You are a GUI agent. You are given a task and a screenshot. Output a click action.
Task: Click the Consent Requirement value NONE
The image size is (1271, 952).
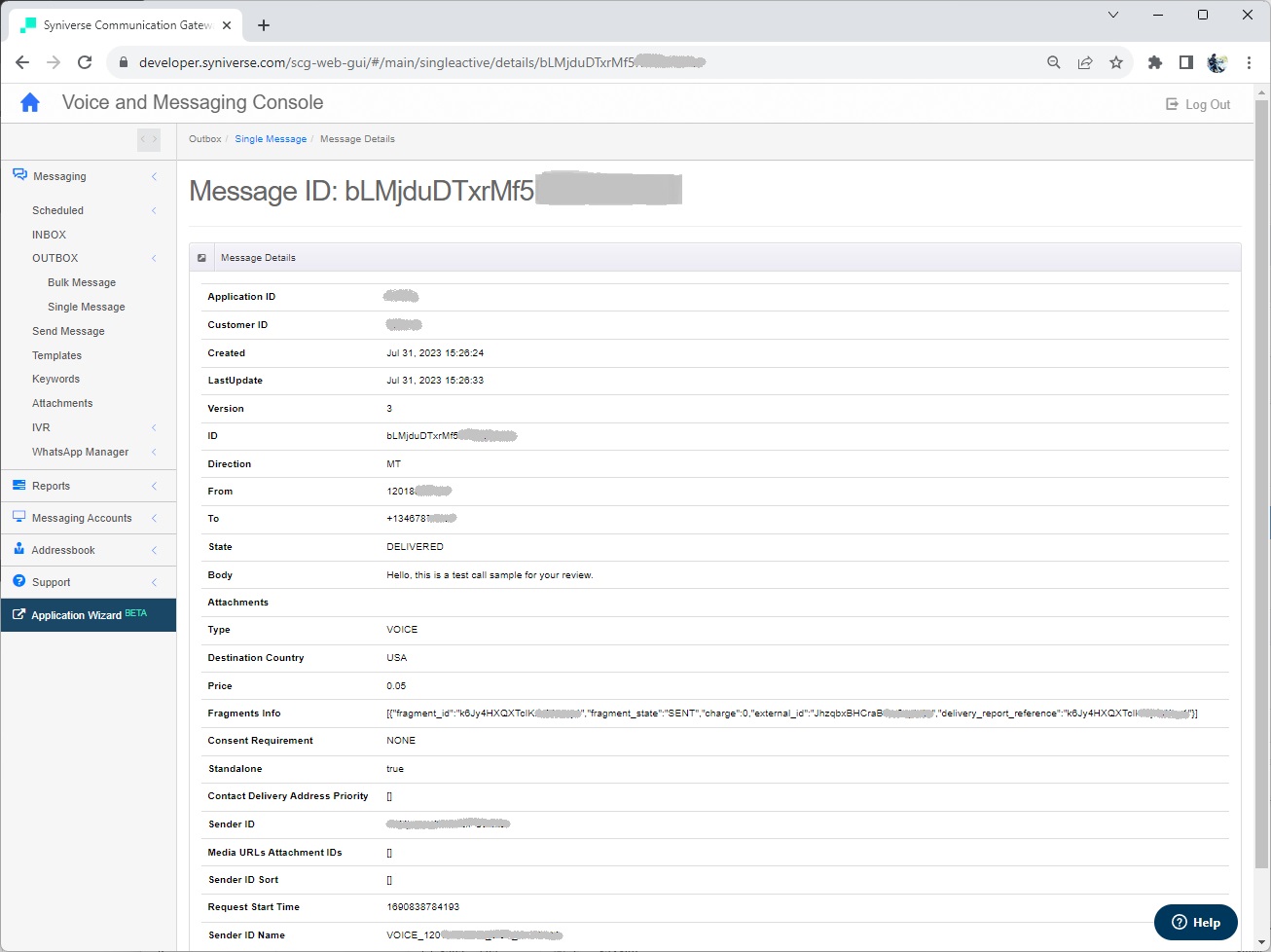(401, 741)
